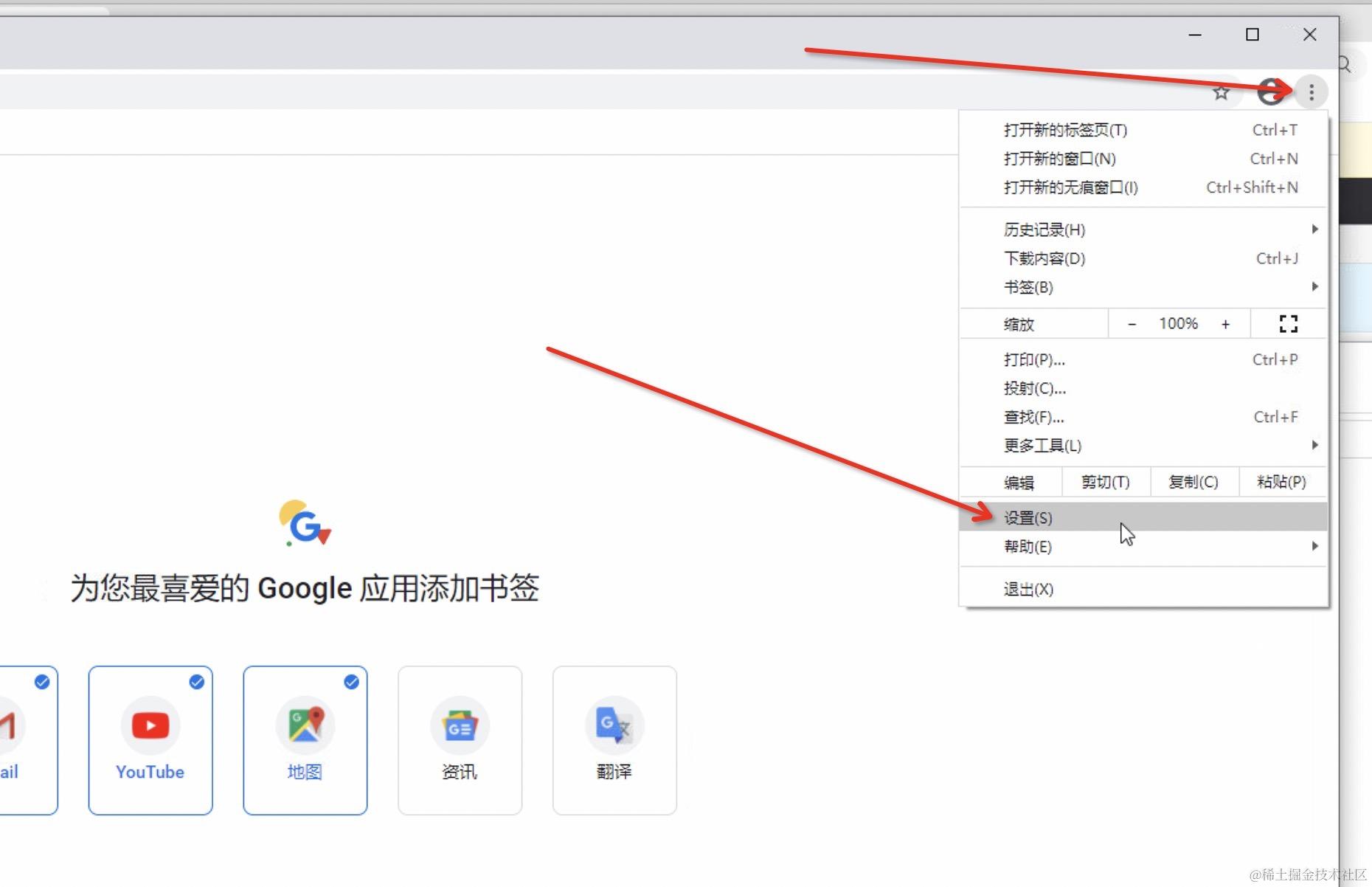This screenshot has height=887, width=1372.
Task: Uncheck the Gmail tile checkmark
Action: pyautogui.click(x=42, y=682)
